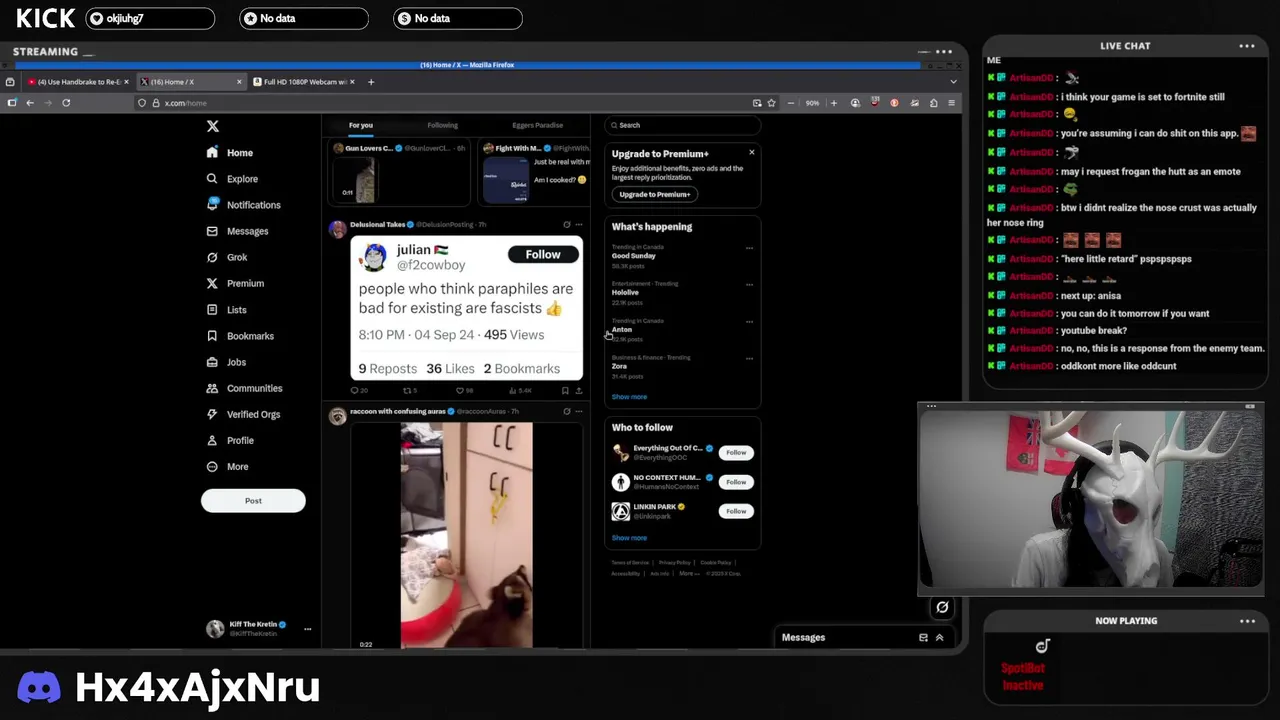
Task: Click the Firefox back arrow
Action: click(x=30, y=103)
